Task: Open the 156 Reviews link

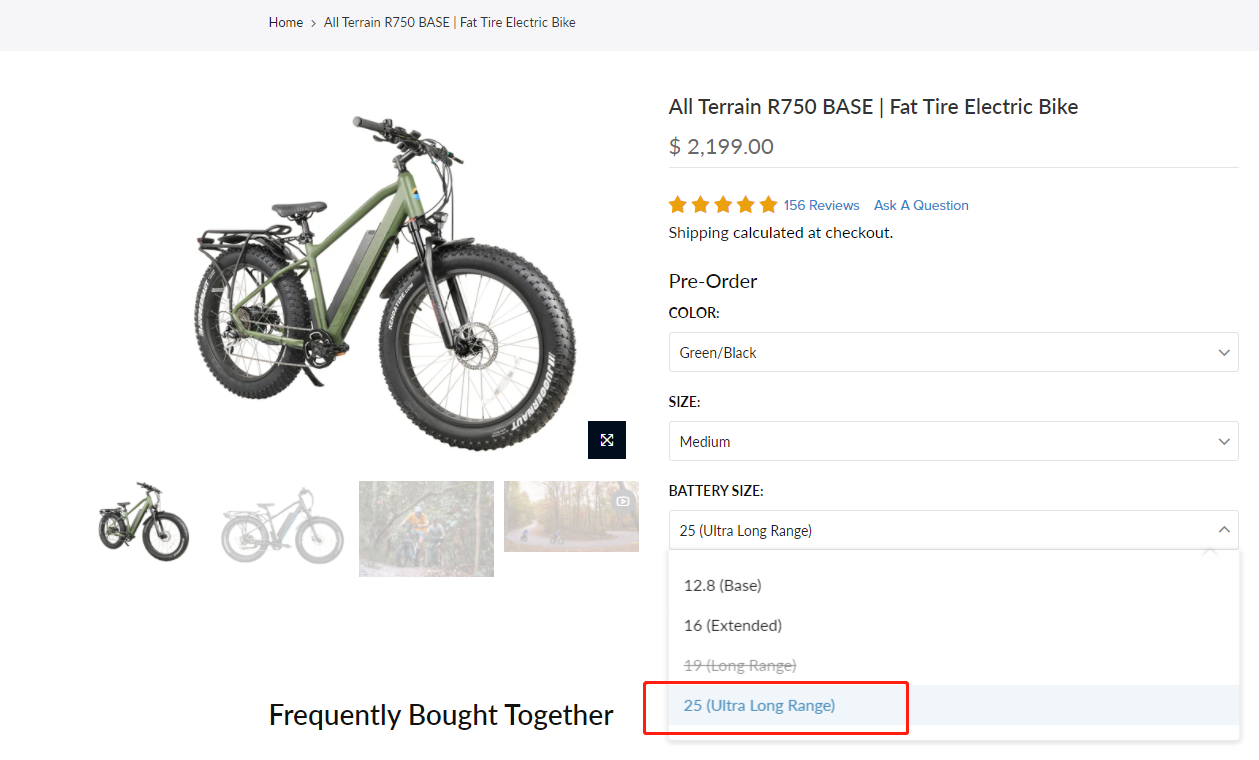Action: click(x=821, y=205)
